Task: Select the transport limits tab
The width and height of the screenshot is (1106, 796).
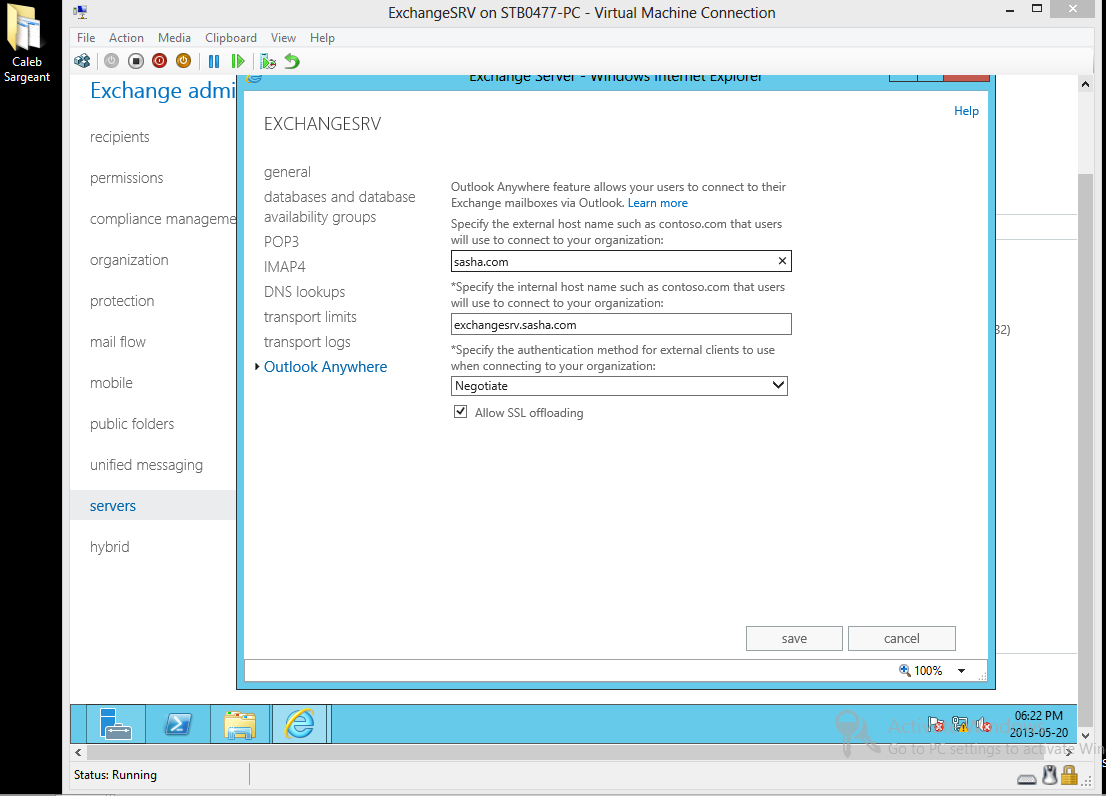Action: (x=310, y=317)
